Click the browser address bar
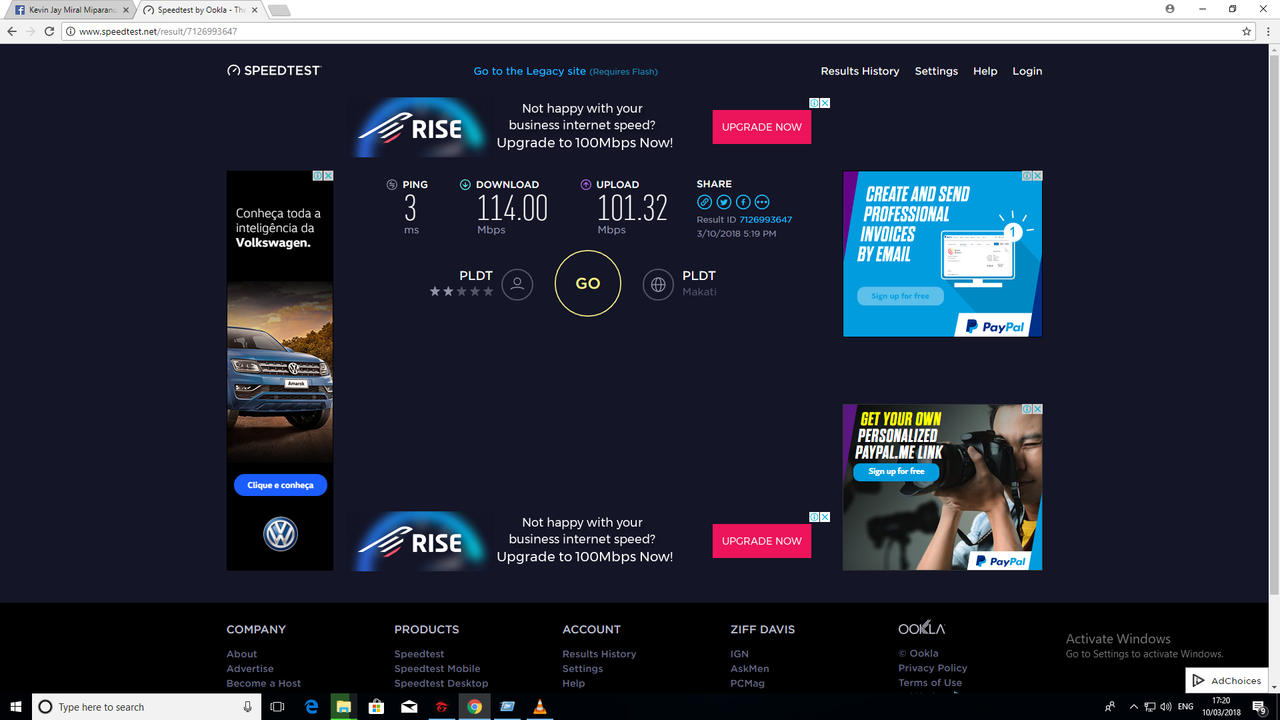Viewport: 1280px width, 720px height. [x=400, y=31]
